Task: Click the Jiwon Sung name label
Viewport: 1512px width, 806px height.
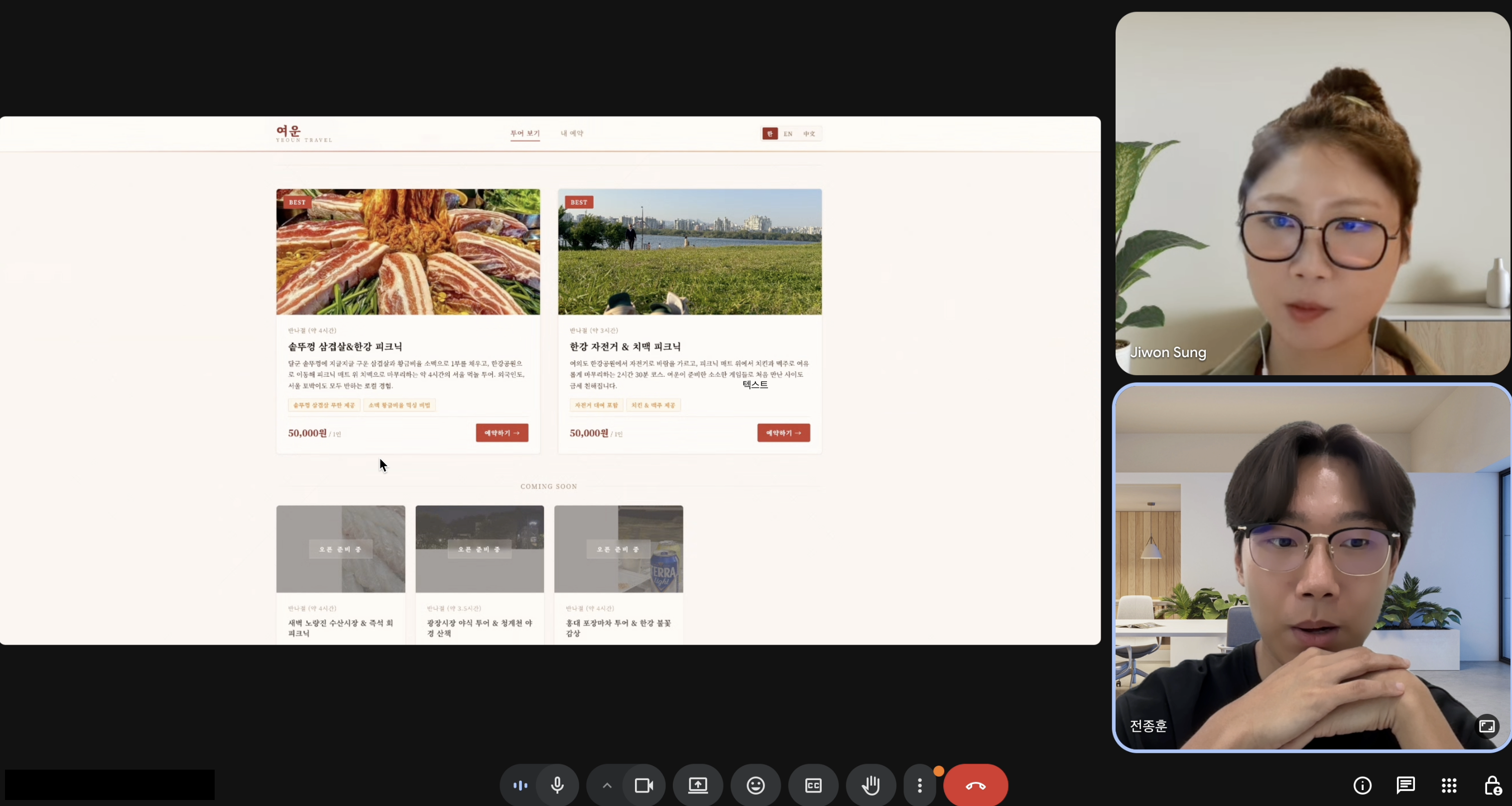Action: pos(1168,353)
